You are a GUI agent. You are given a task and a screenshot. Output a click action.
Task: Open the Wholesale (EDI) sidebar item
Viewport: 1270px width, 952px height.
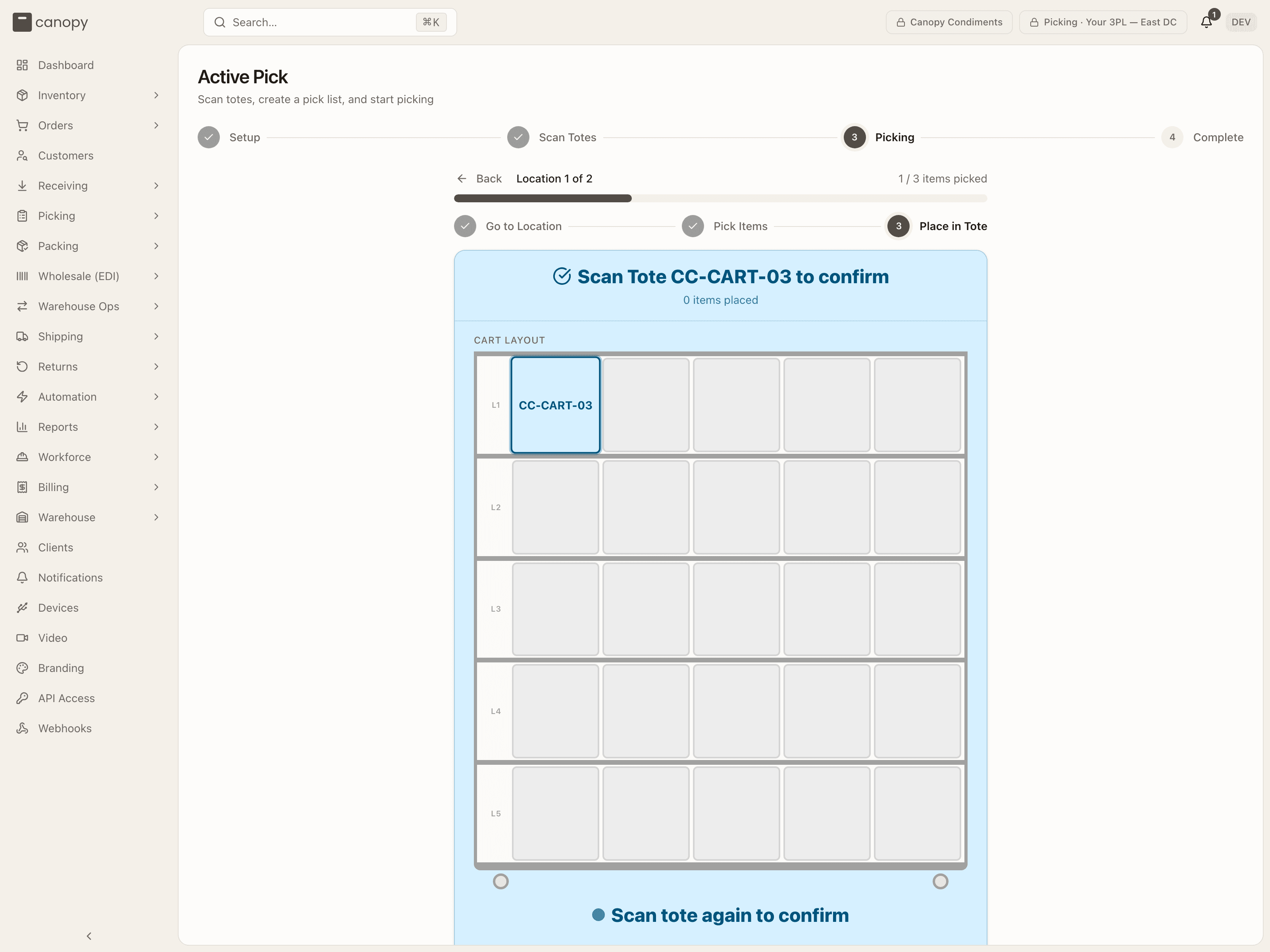click(x=89, y=276)
